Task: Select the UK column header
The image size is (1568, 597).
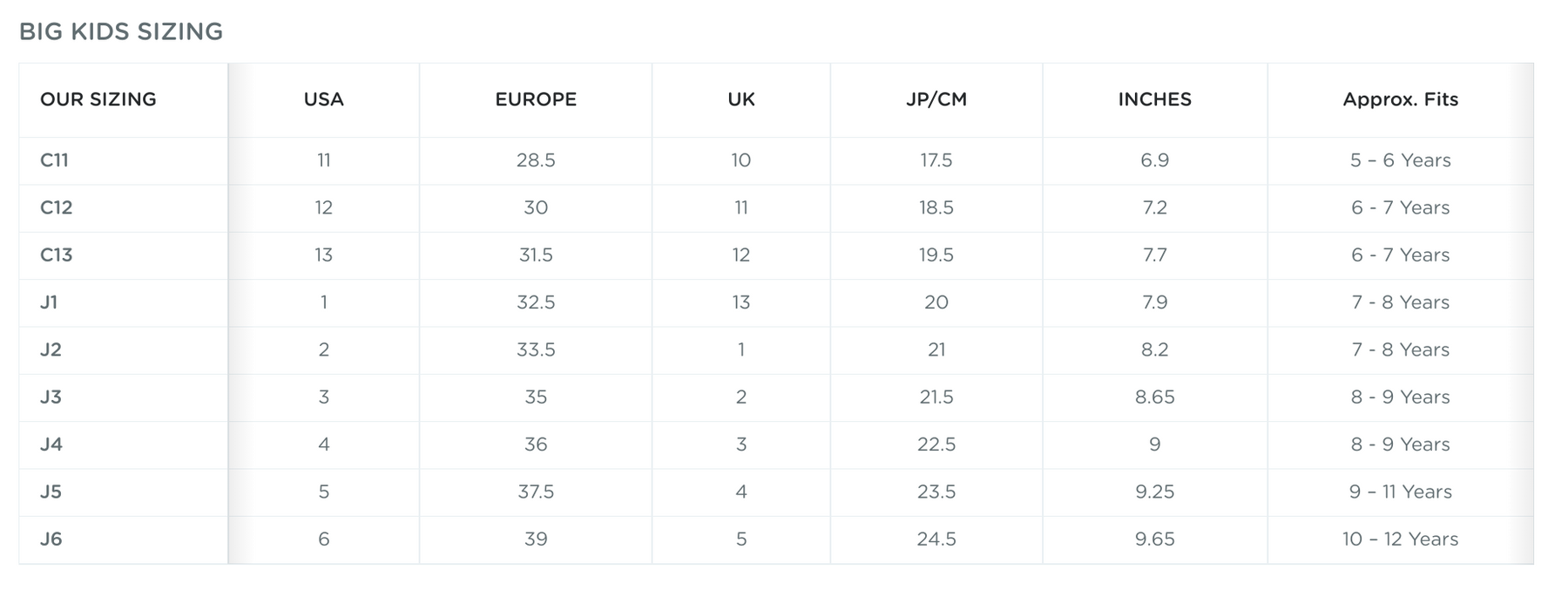Action: point(740,99)
